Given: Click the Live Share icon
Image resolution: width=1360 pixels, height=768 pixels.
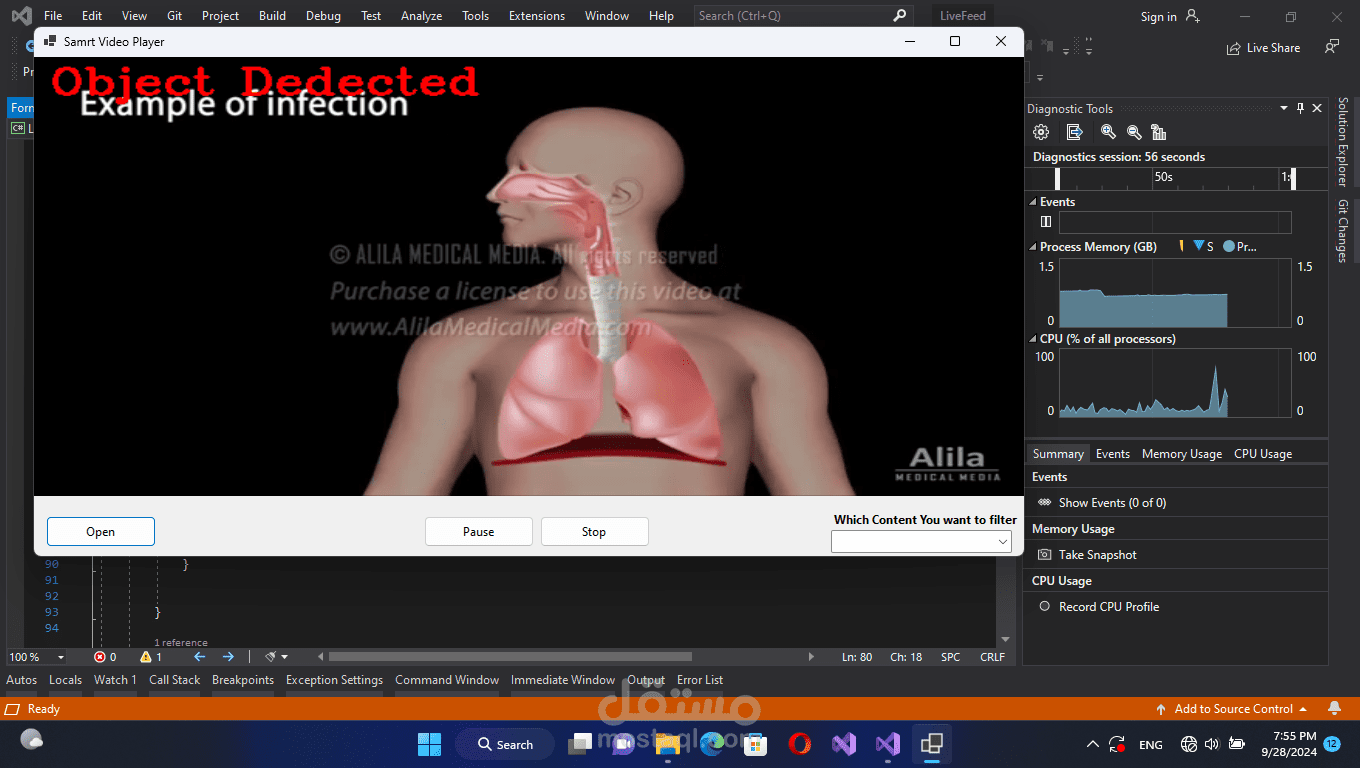Looking at the screenshot, I should point(1234,48).
